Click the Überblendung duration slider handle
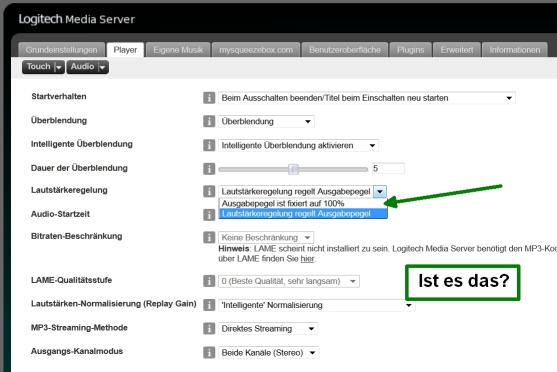The image size is (557, 372). pos(293,169)
